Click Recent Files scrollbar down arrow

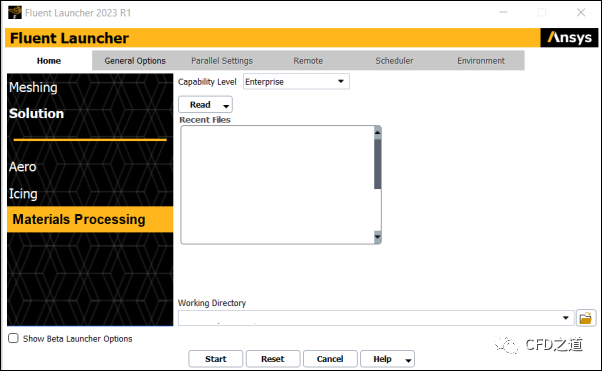[377, 237]
